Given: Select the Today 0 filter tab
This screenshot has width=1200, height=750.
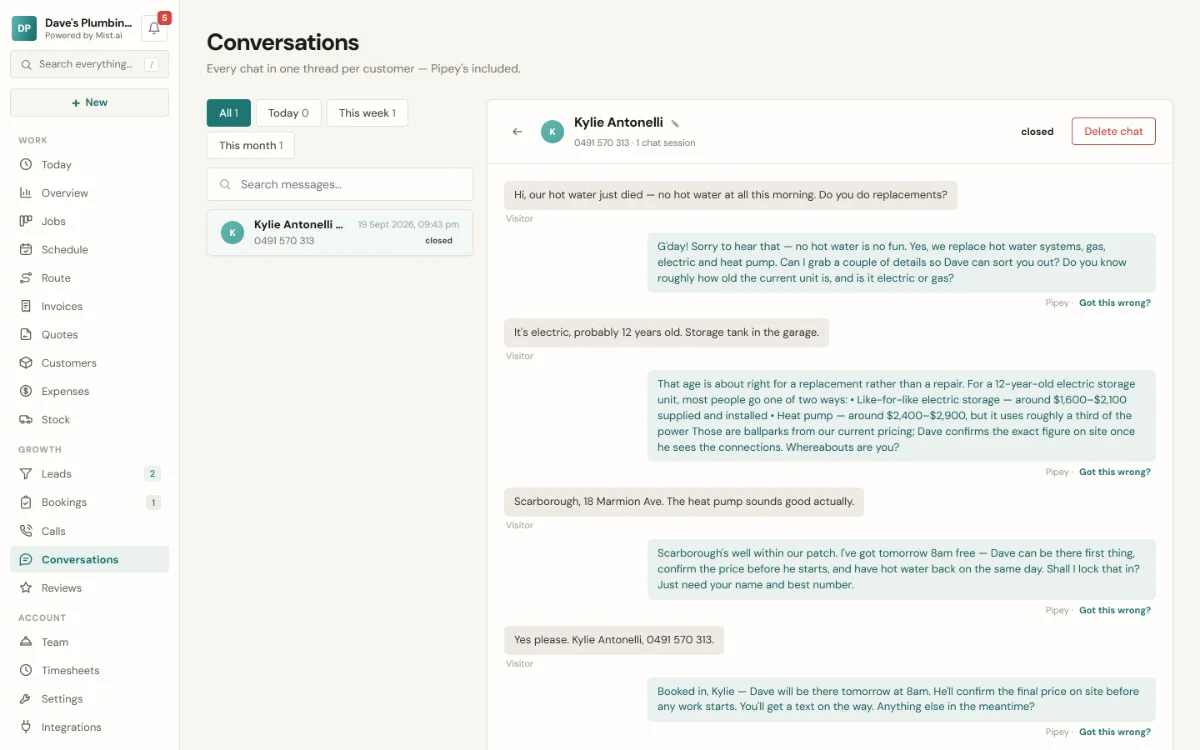Looking at the screenshot, I should click(x=288, y=113).
